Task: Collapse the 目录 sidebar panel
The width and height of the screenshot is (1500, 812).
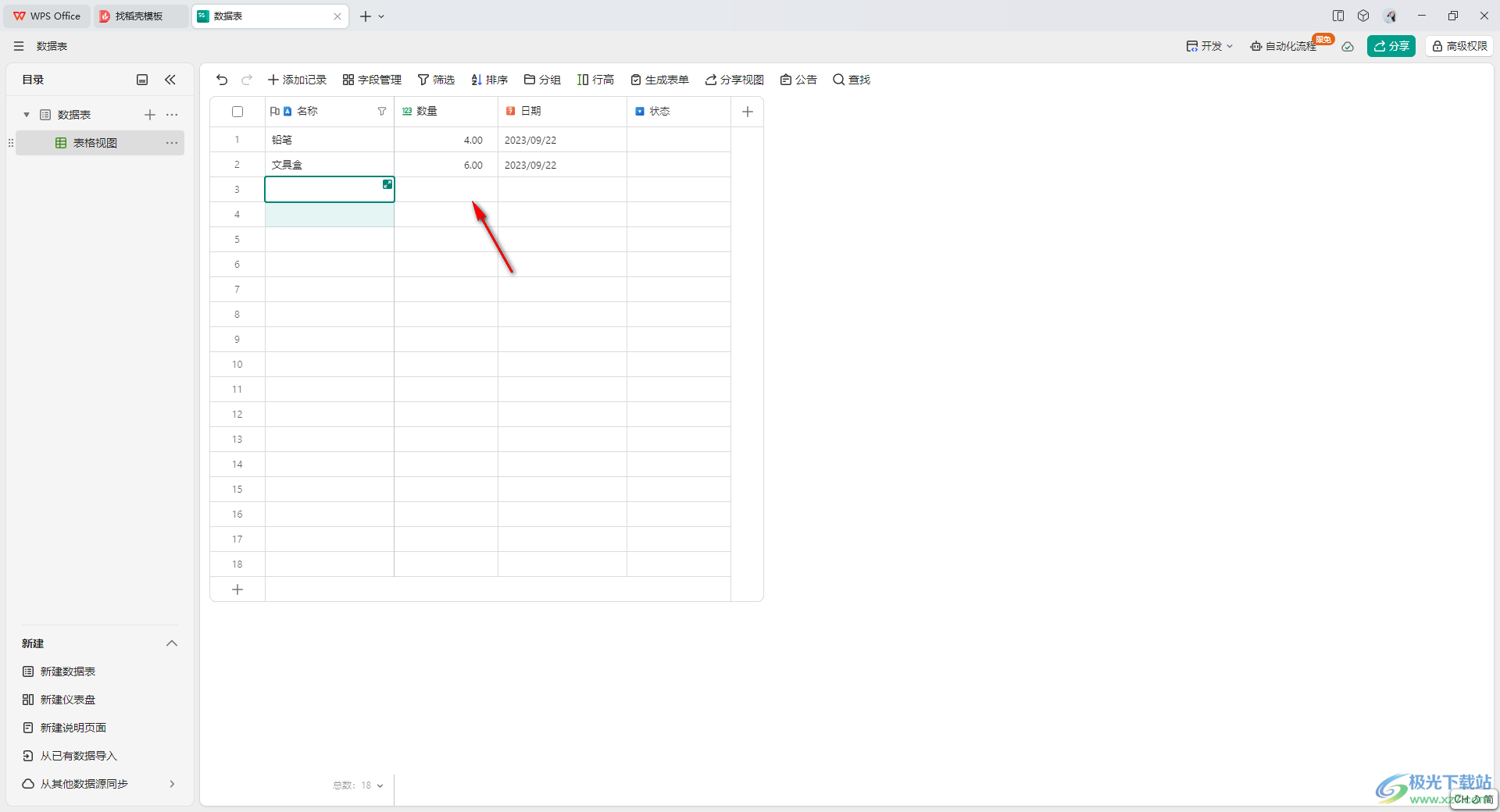Action: [x=170, y=80]
